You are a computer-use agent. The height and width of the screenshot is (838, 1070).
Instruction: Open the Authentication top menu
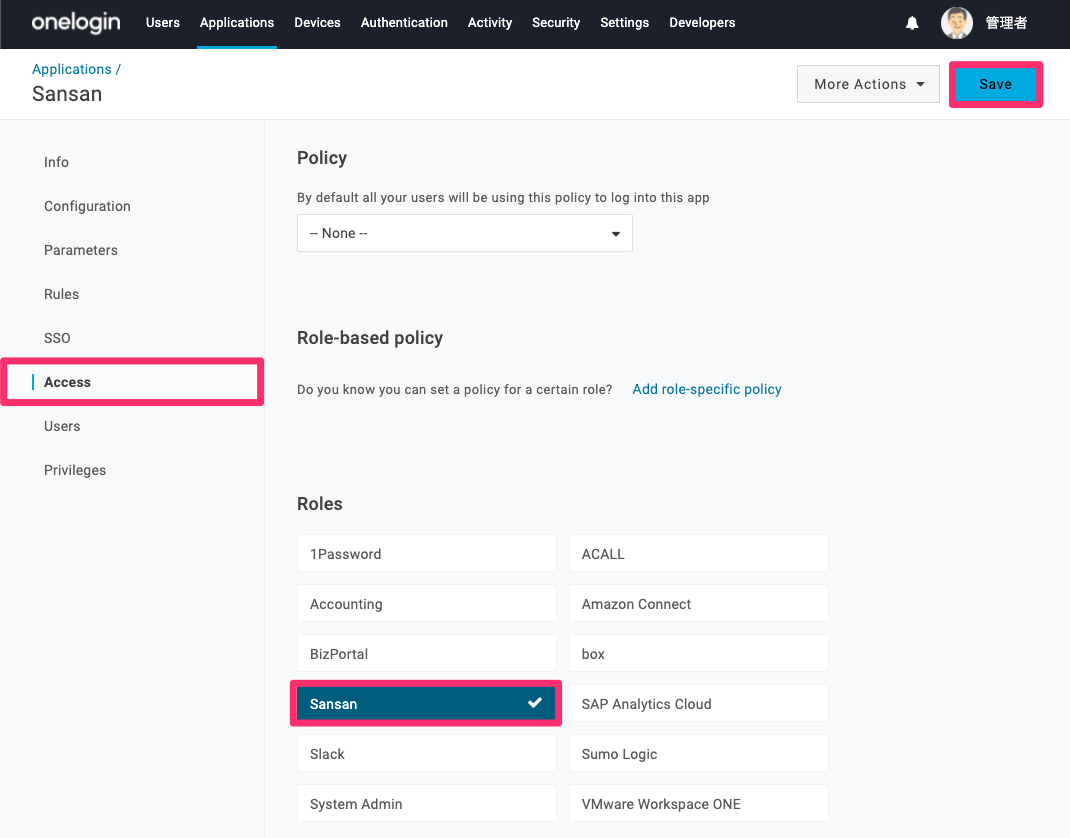click(x=404, y=23)
